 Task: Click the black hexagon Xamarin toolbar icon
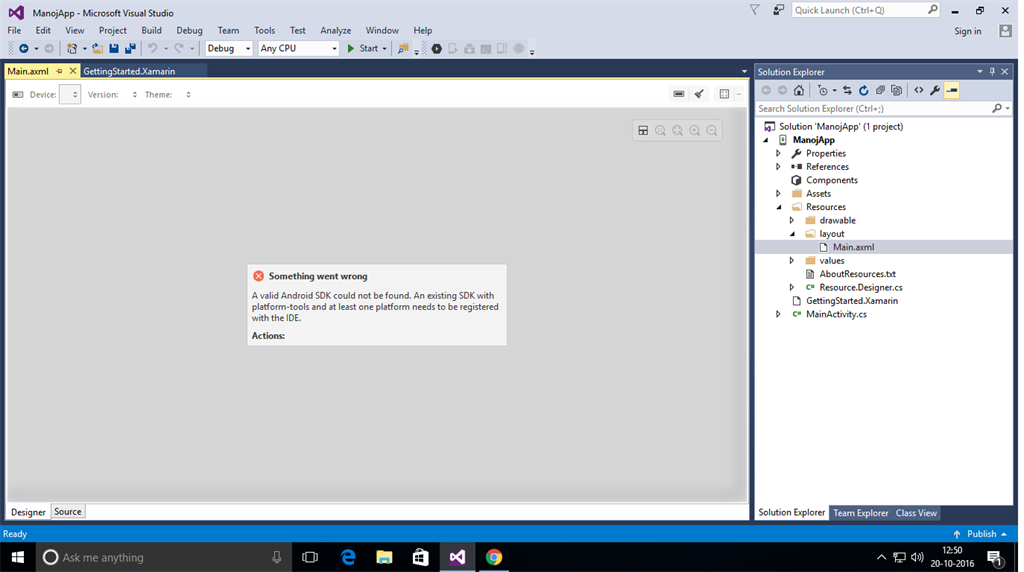pyautogui.click(x=436, y=48)
